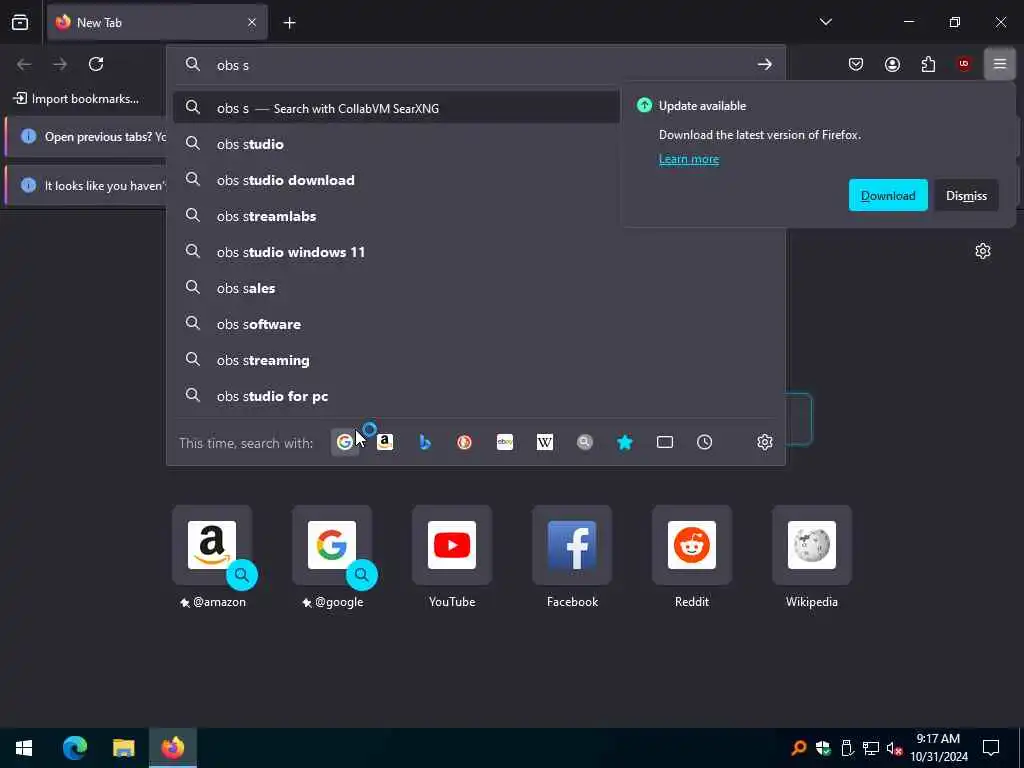
Task: Click the New Tab tab
Action: pyautogui.click(x=157, y=22)
